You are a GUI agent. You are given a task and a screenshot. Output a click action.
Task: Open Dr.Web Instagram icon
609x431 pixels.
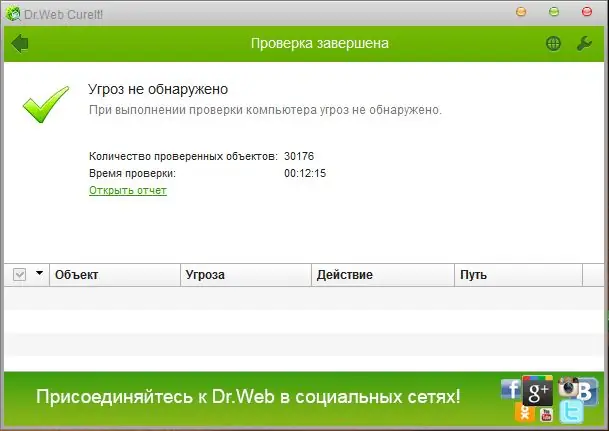pyautogui.click(x=567, y=387)
